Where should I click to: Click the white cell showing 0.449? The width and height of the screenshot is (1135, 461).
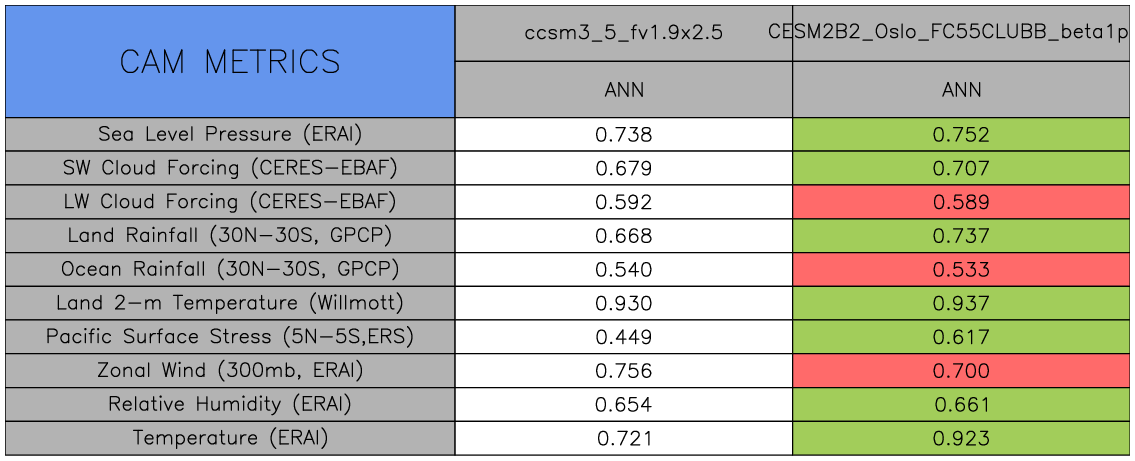624,337
